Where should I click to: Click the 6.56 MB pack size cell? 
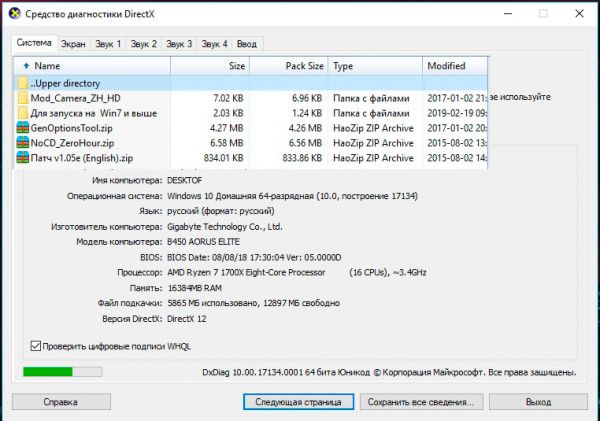(305, 143)
